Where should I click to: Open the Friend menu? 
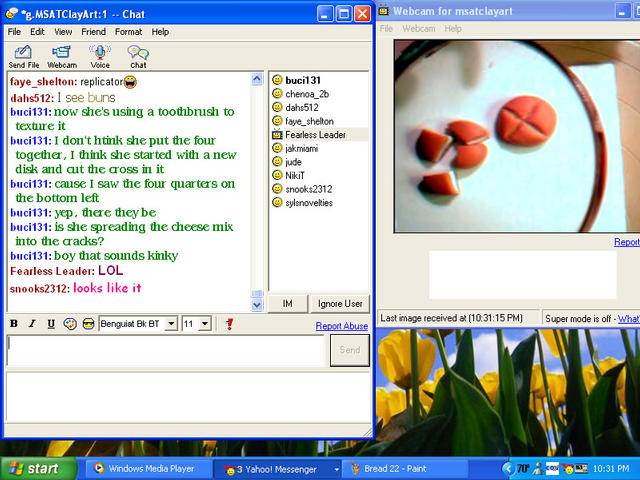click(x=93, y=32)
